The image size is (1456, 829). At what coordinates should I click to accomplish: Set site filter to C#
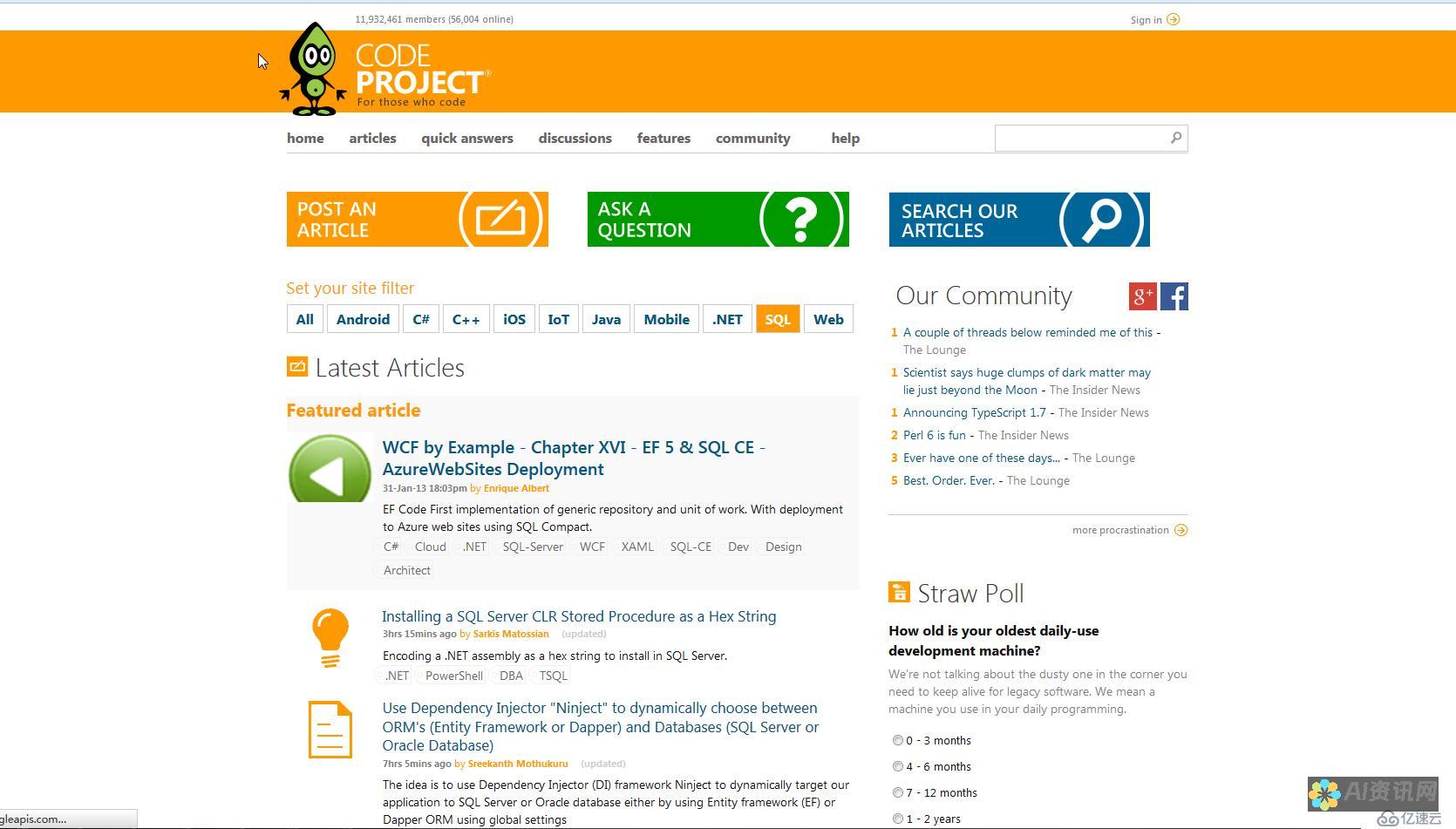421,319
